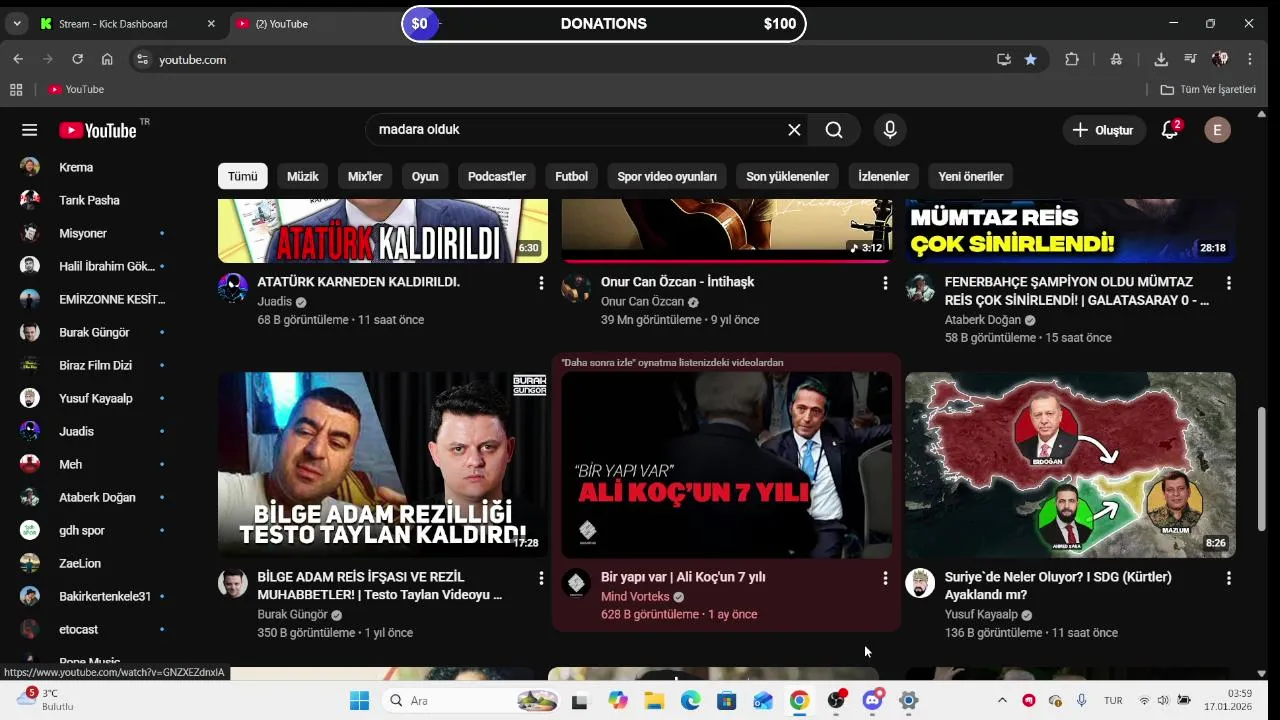Screen dimensions: 1280x720
Task: Click the YouTube logo
Action: tap(97, 130)
